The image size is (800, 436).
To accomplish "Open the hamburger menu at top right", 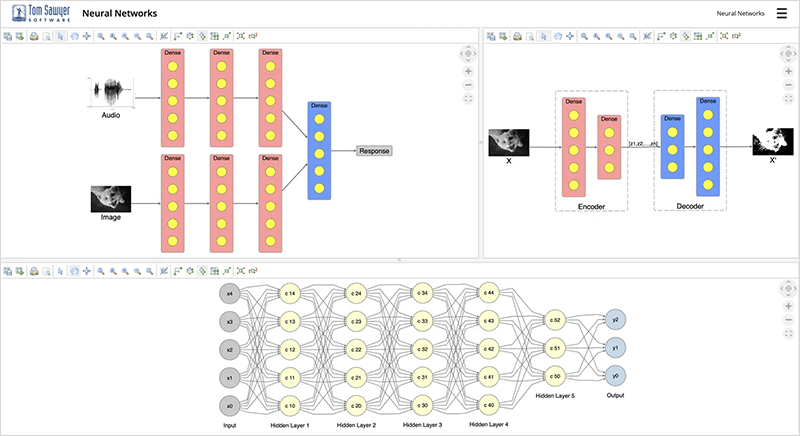I will (782, 13).
